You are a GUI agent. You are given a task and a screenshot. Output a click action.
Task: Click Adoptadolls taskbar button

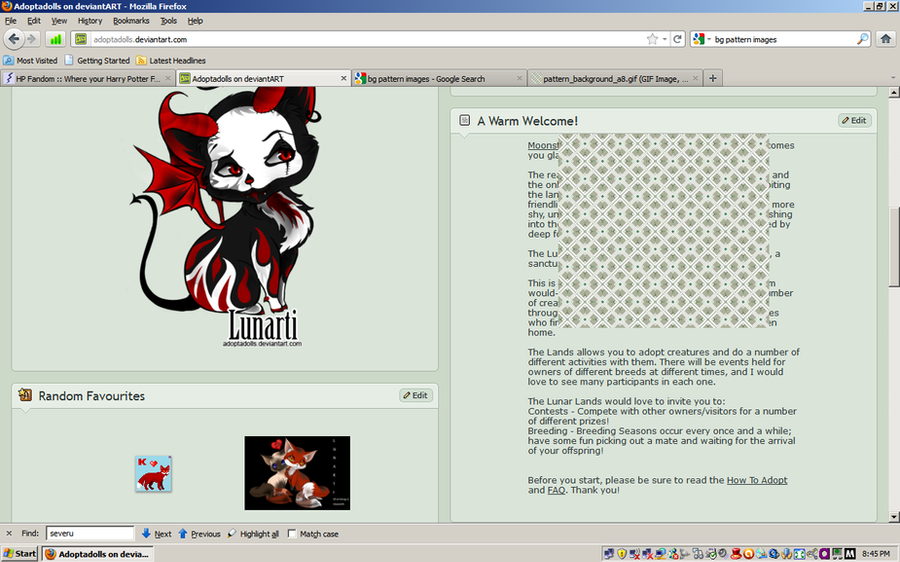99,553
